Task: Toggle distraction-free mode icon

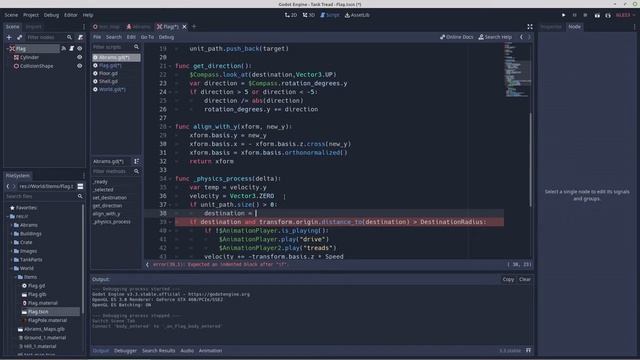Action: [530, 27]
